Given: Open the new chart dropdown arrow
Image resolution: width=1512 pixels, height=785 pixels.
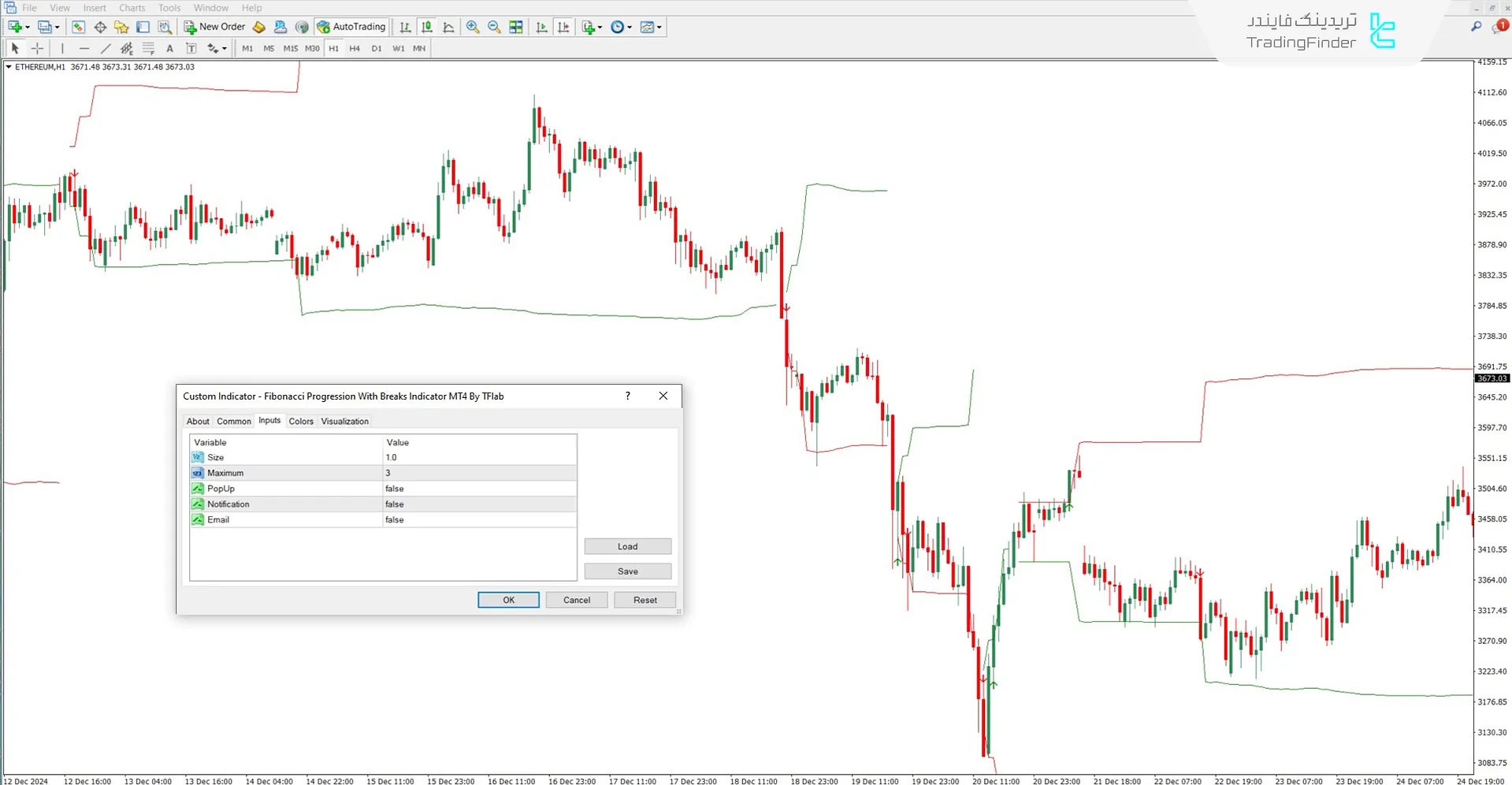Looking at the screenshot, I should pyautogui.click(x=28, y=28).
